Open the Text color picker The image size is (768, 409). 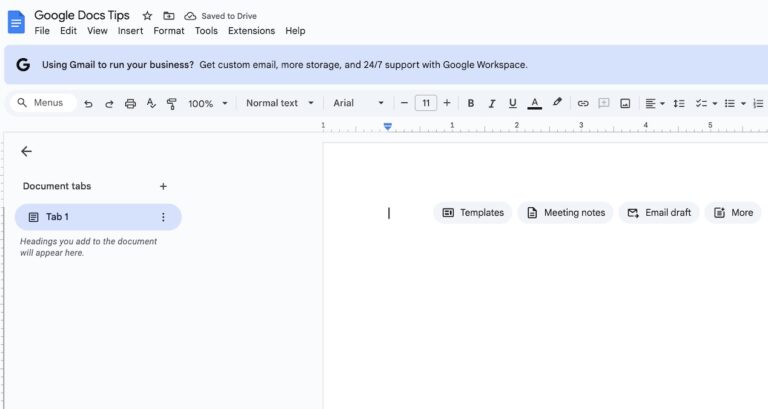[534, 103]
